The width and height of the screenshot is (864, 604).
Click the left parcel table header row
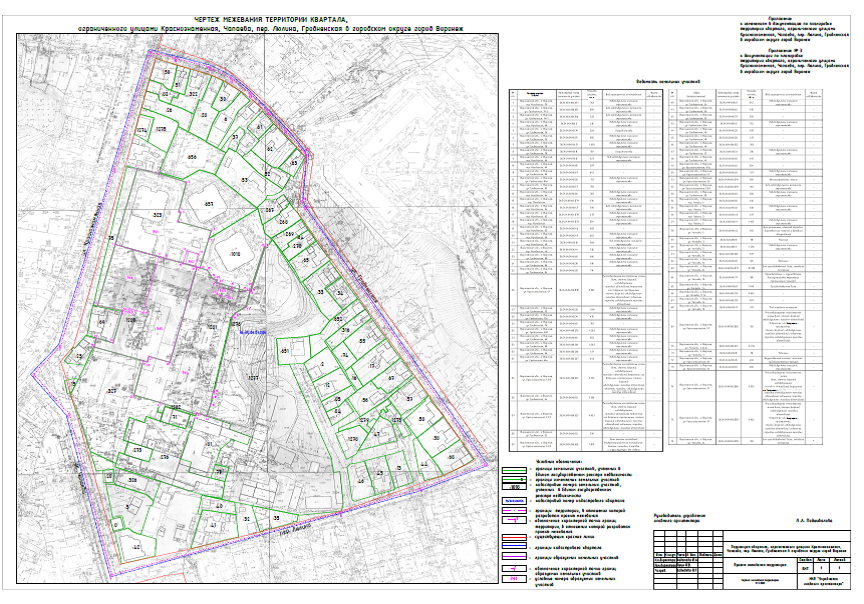coord(583,92)
